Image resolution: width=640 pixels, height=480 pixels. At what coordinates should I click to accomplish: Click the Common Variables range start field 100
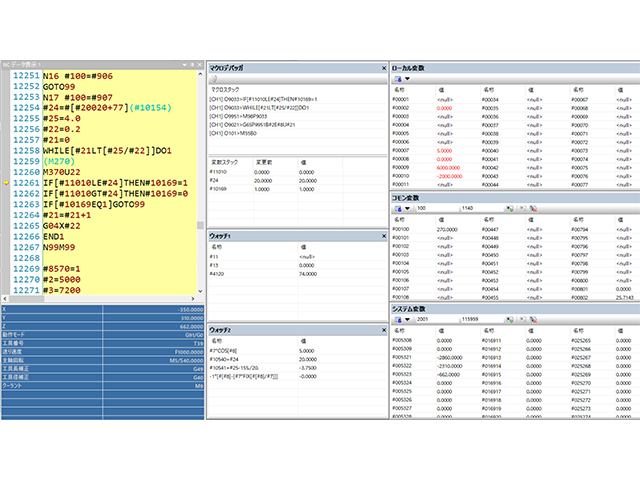click(x=437, y=208)
